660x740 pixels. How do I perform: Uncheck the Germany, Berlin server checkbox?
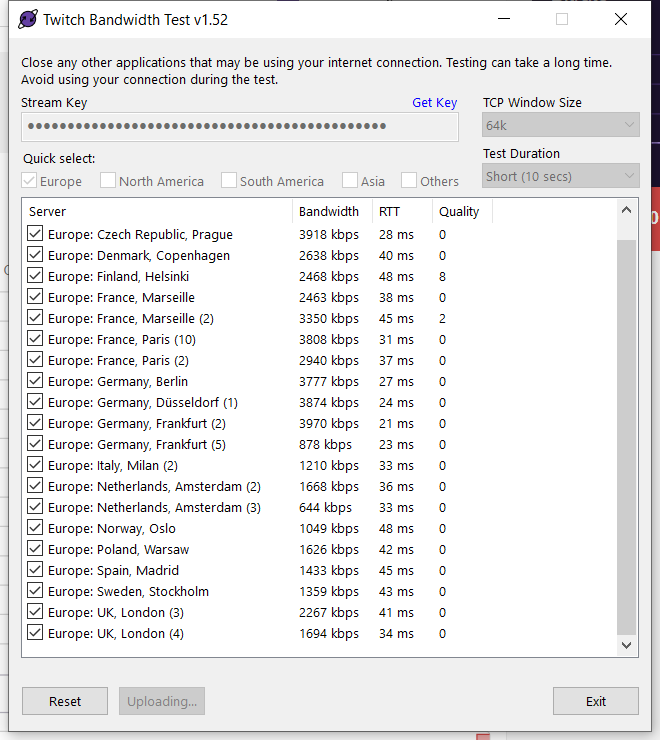(x=35, y=380)
